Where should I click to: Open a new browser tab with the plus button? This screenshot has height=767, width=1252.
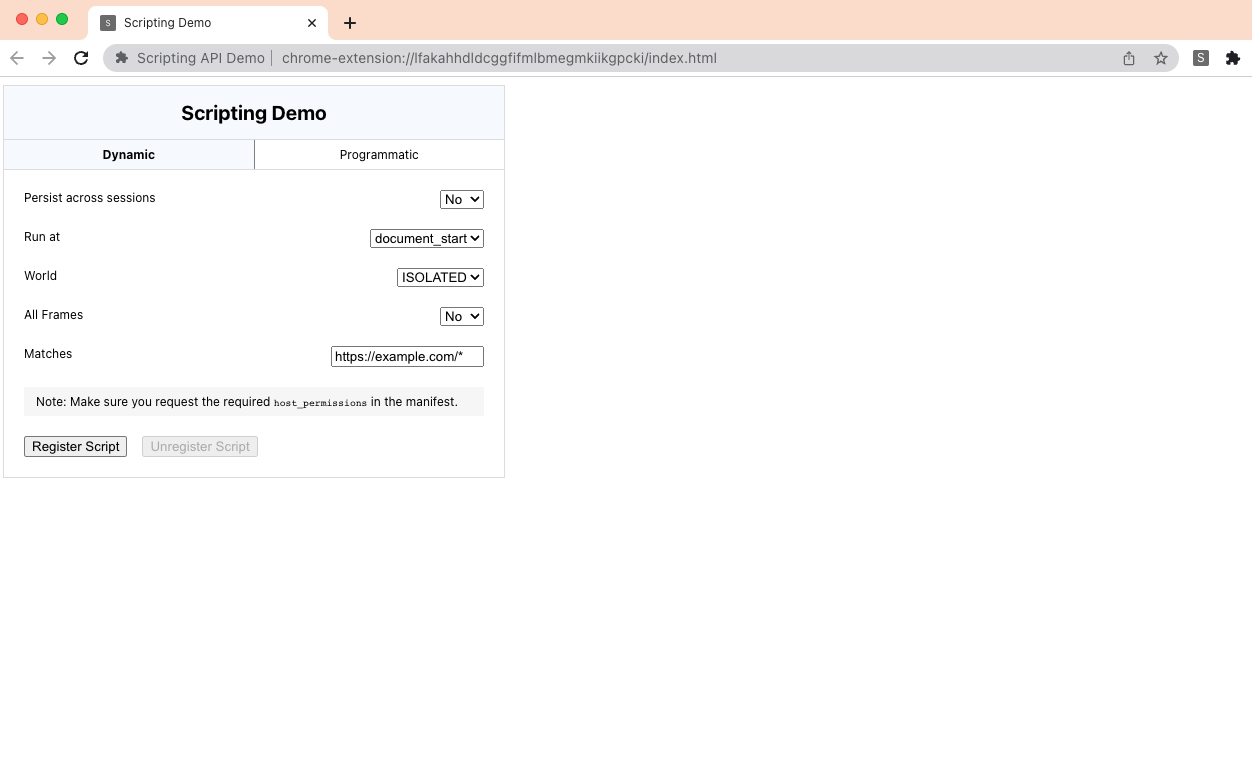click(x=349, y=22)
